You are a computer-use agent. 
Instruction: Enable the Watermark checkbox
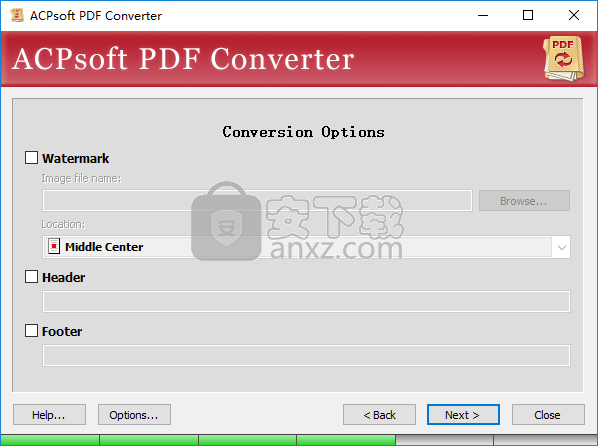31,158
